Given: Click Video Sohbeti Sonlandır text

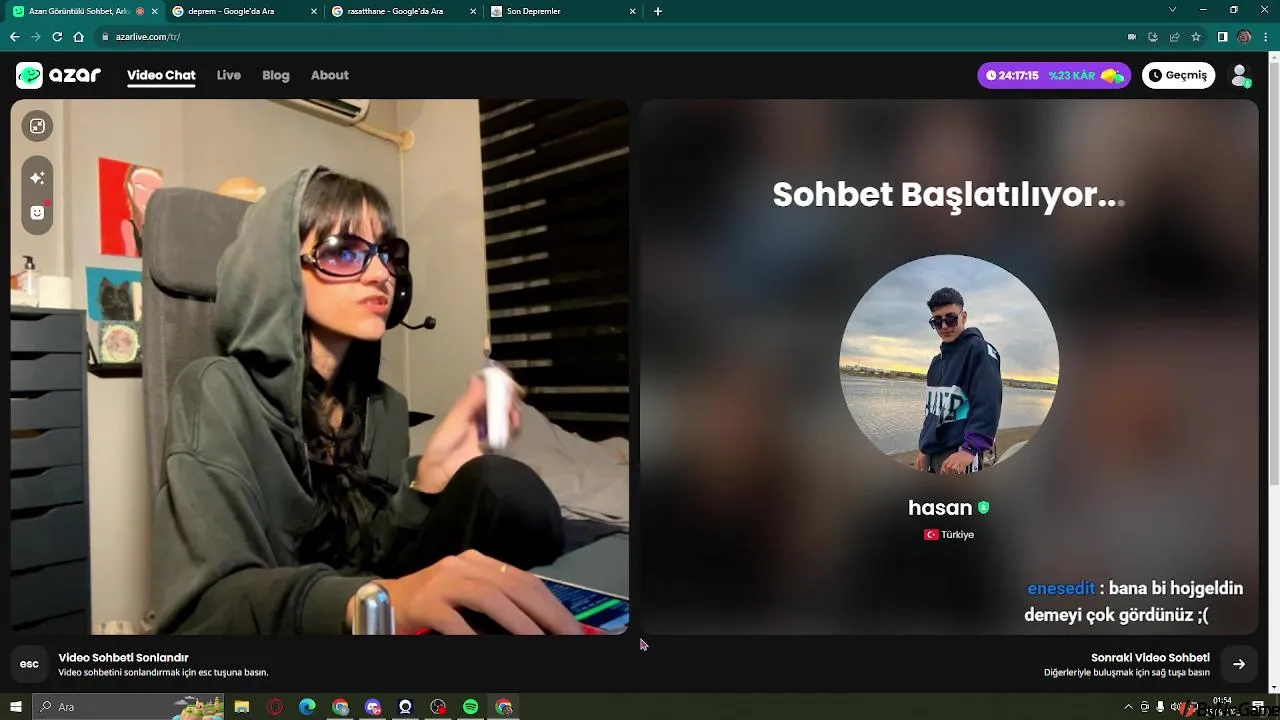Looking at the screenshot, I should (x=124, y=657).
